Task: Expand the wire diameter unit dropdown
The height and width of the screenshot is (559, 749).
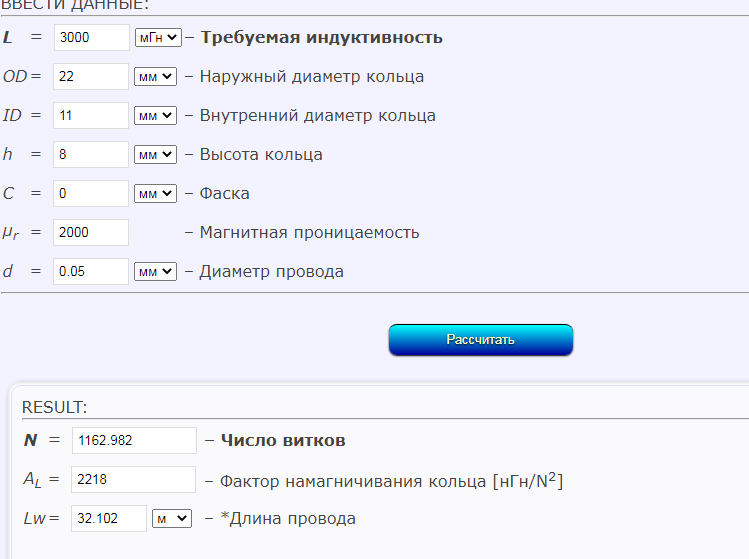Action: pos(155,272)
